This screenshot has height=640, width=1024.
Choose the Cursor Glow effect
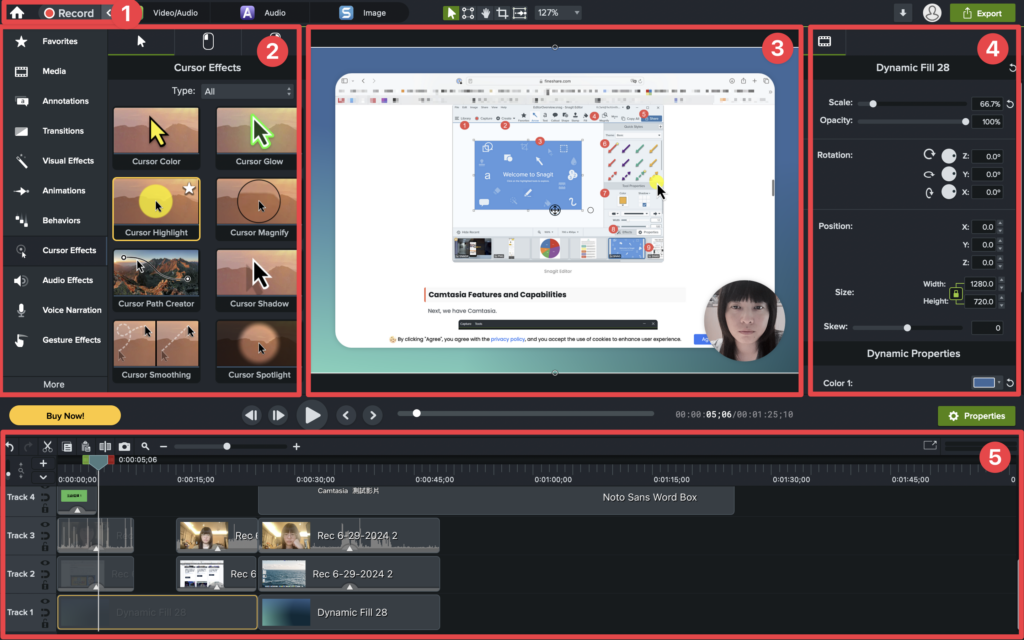click(257, 138)
